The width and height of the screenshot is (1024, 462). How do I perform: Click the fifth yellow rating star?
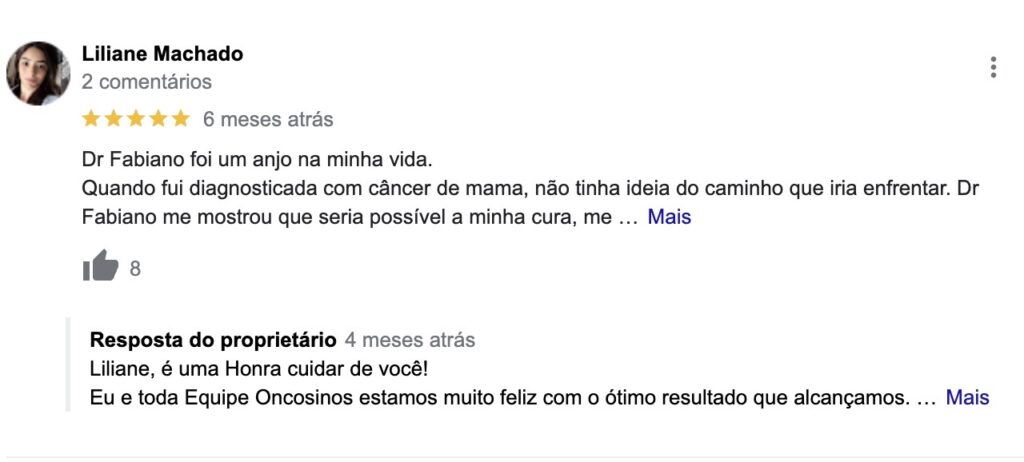pyautogui.click(x=180, y=119)
